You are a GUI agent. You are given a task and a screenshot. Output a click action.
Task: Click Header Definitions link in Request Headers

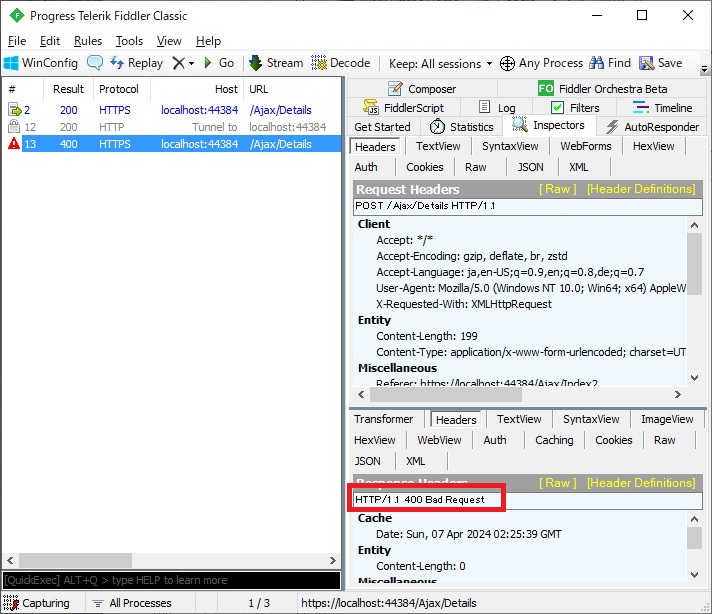click(x=641, y=189)
